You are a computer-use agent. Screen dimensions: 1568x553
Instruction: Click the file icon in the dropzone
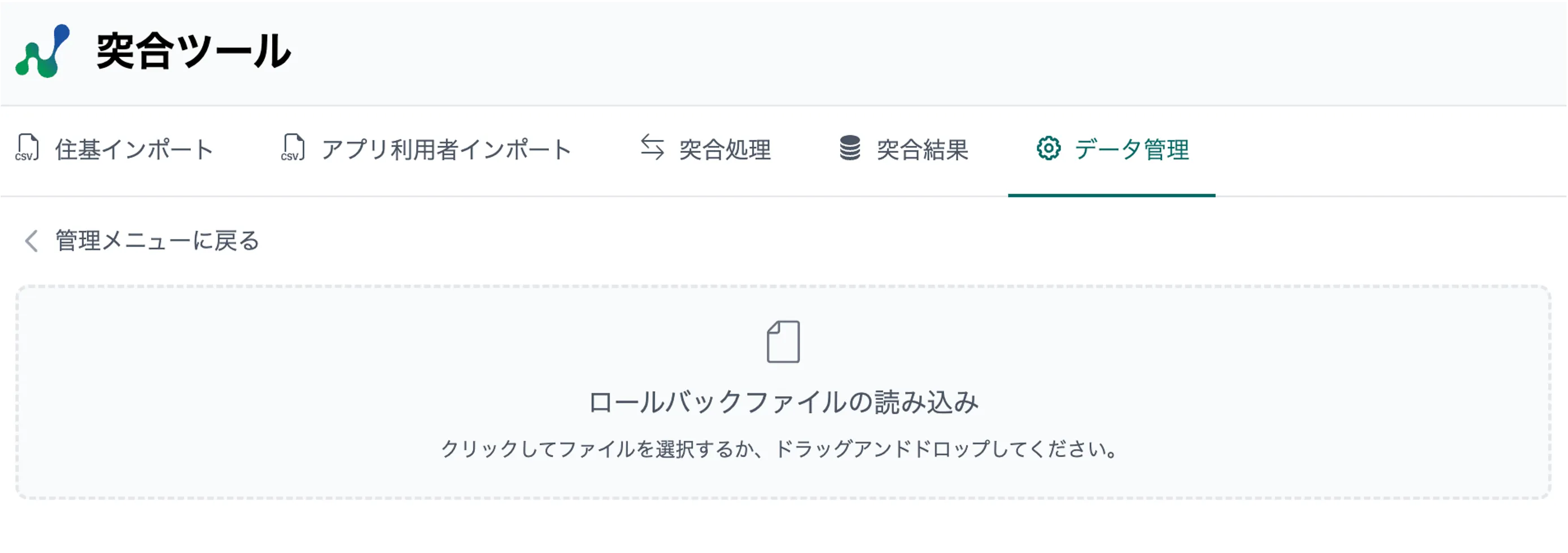click(783, 342)
